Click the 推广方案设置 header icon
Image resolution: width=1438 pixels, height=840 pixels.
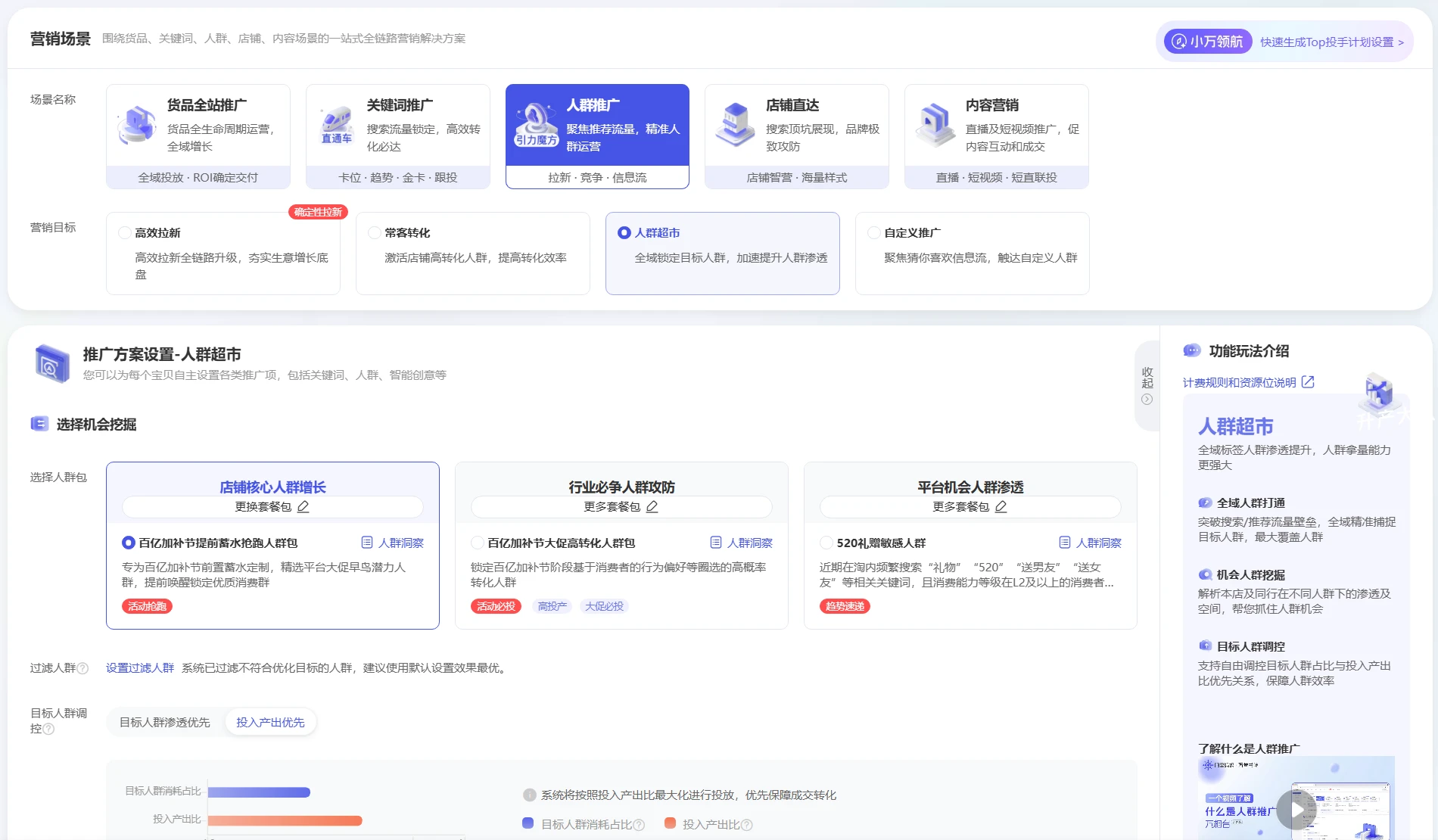52,363
